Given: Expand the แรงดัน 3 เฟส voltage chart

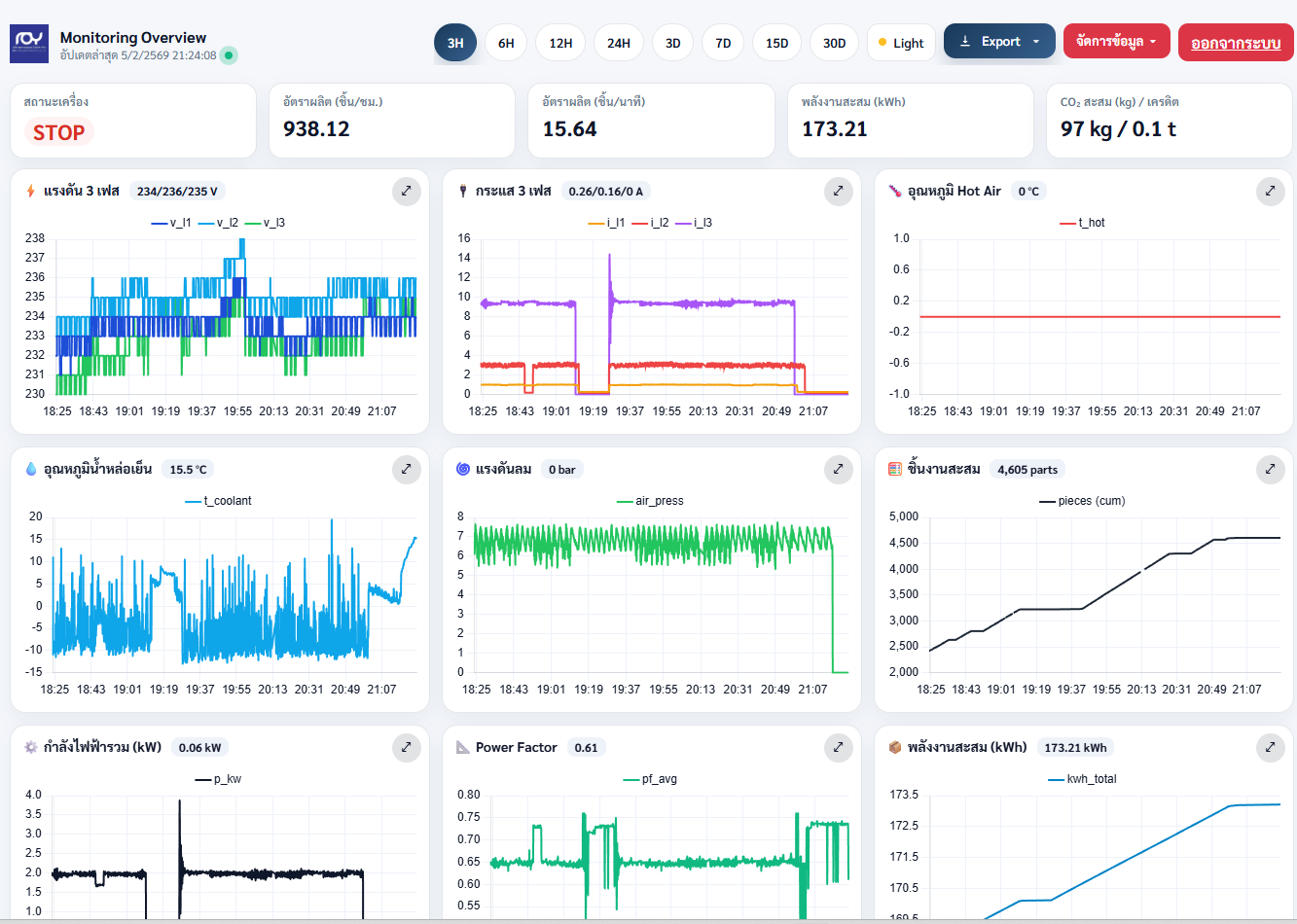Looking at the screenshot, I should coord(407,191).
